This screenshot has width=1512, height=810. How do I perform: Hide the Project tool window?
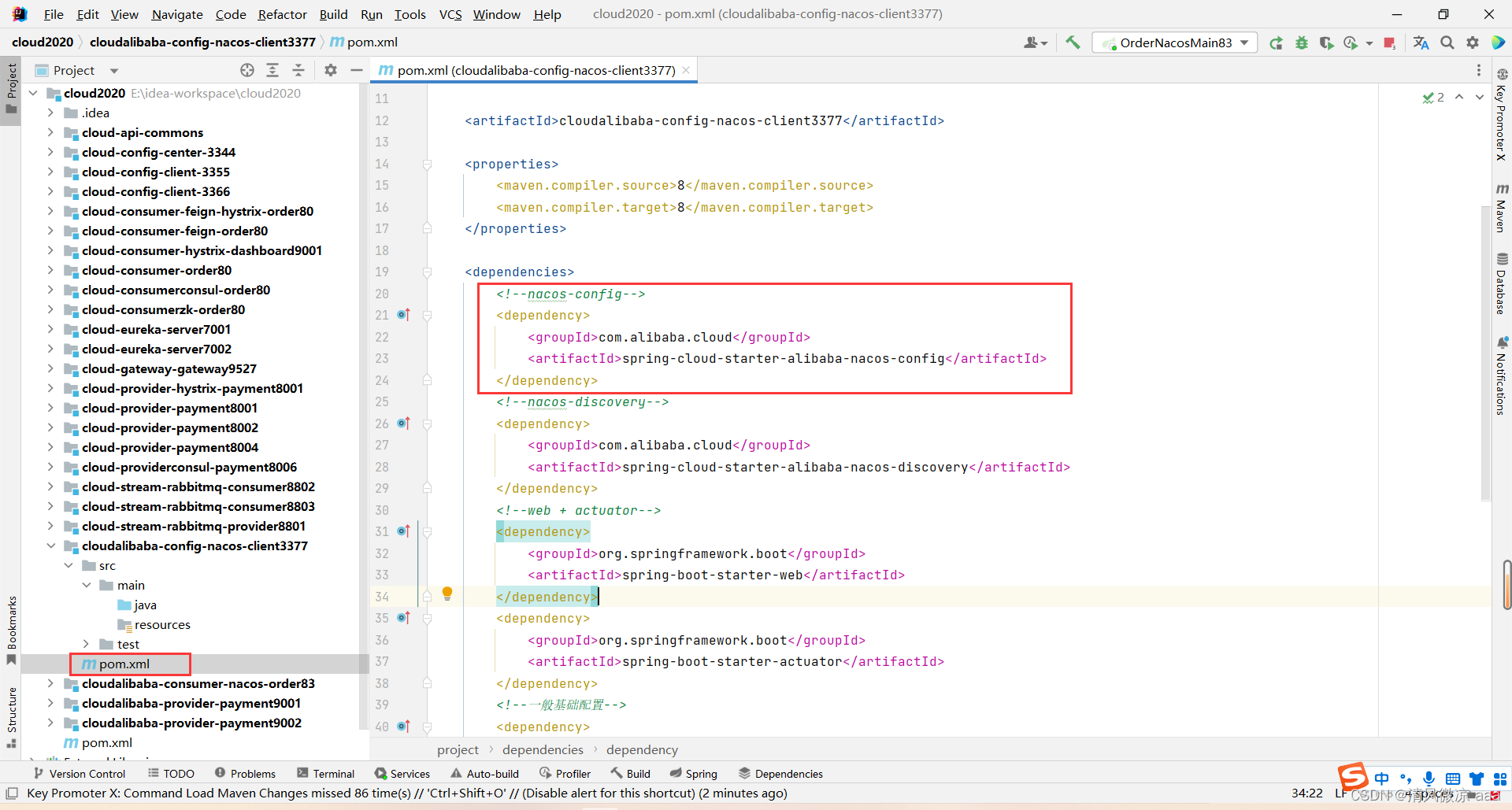[357, 70]
